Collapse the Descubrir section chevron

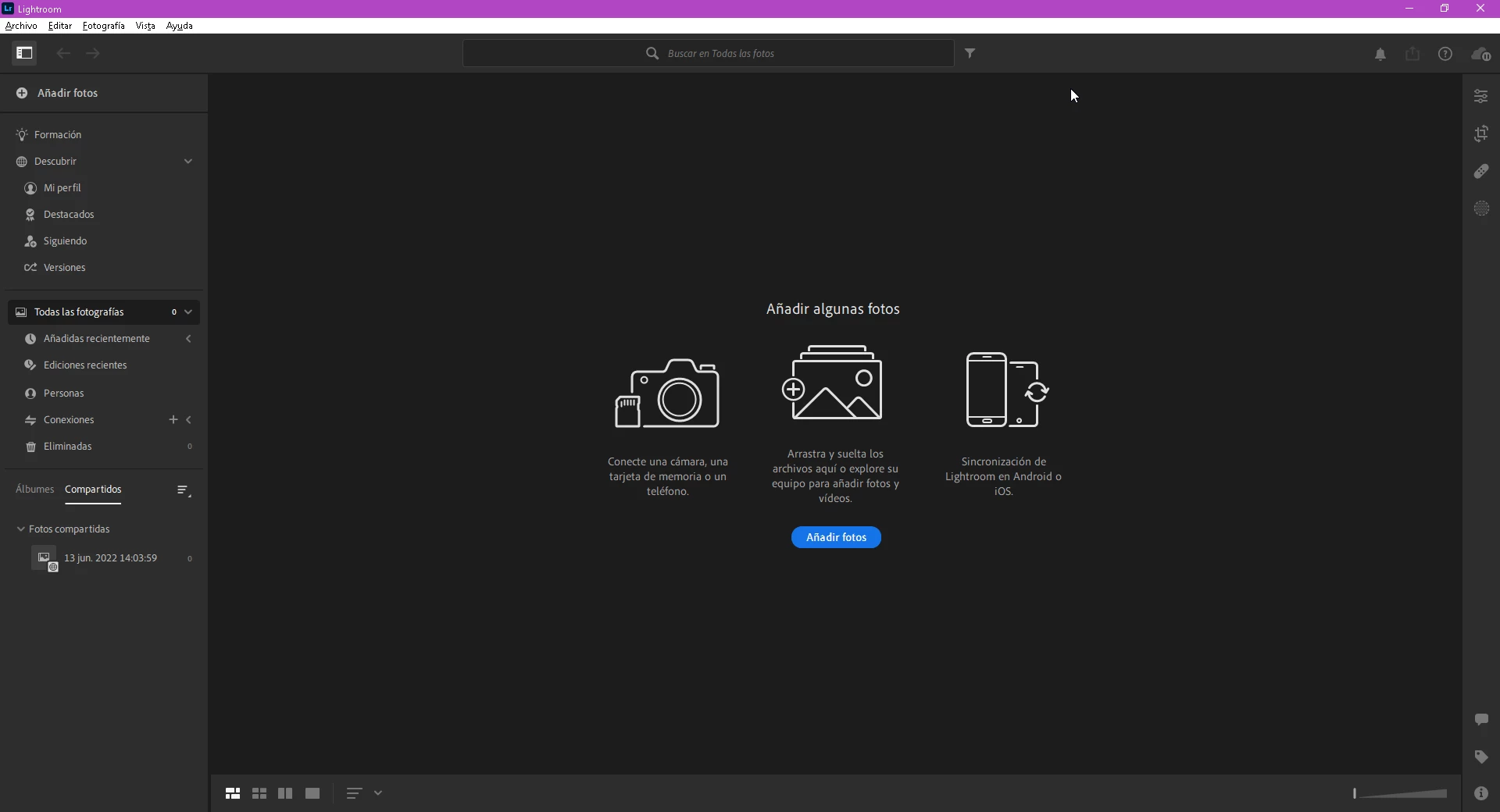pyautogui.click(x=188, y=162)
